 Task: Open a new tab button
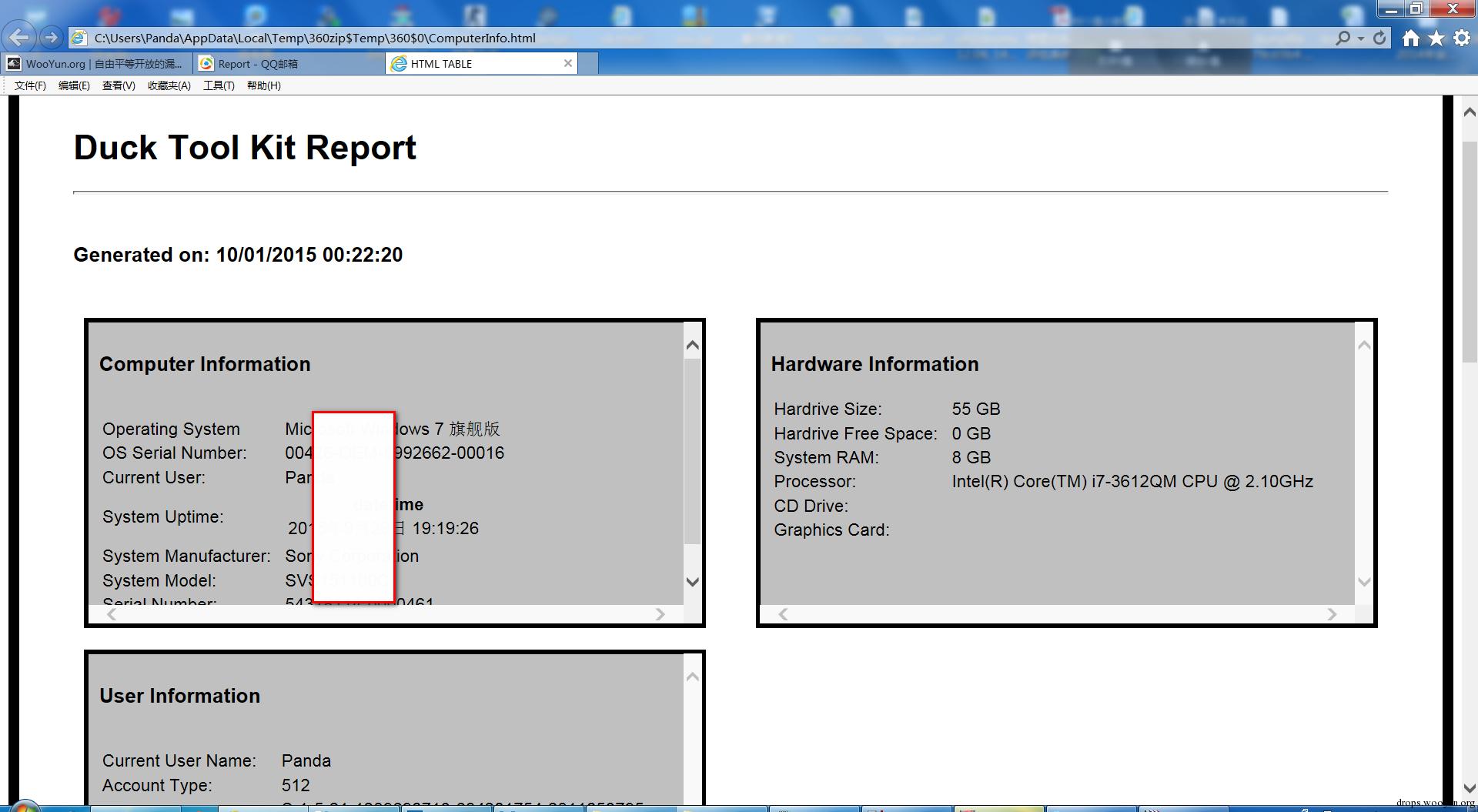coord(588,64)
